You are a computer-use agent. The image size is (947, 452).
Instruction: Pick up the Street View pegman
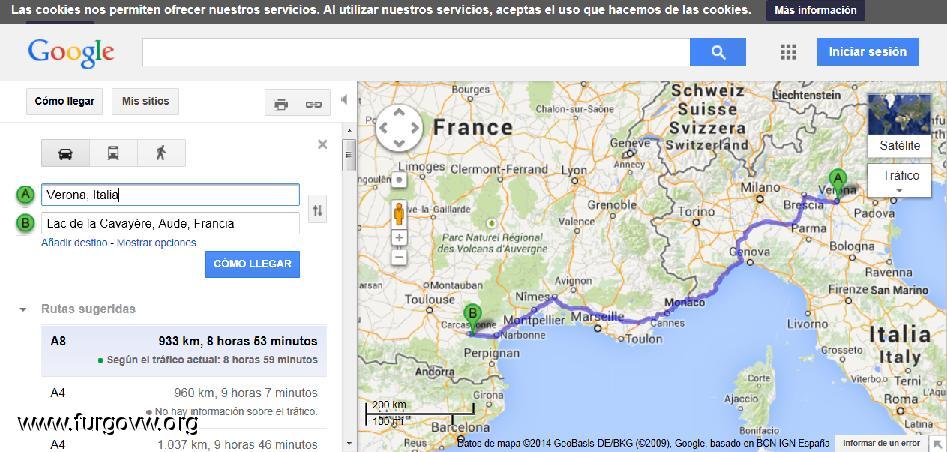pyautogui.click(x=399, y=214)
